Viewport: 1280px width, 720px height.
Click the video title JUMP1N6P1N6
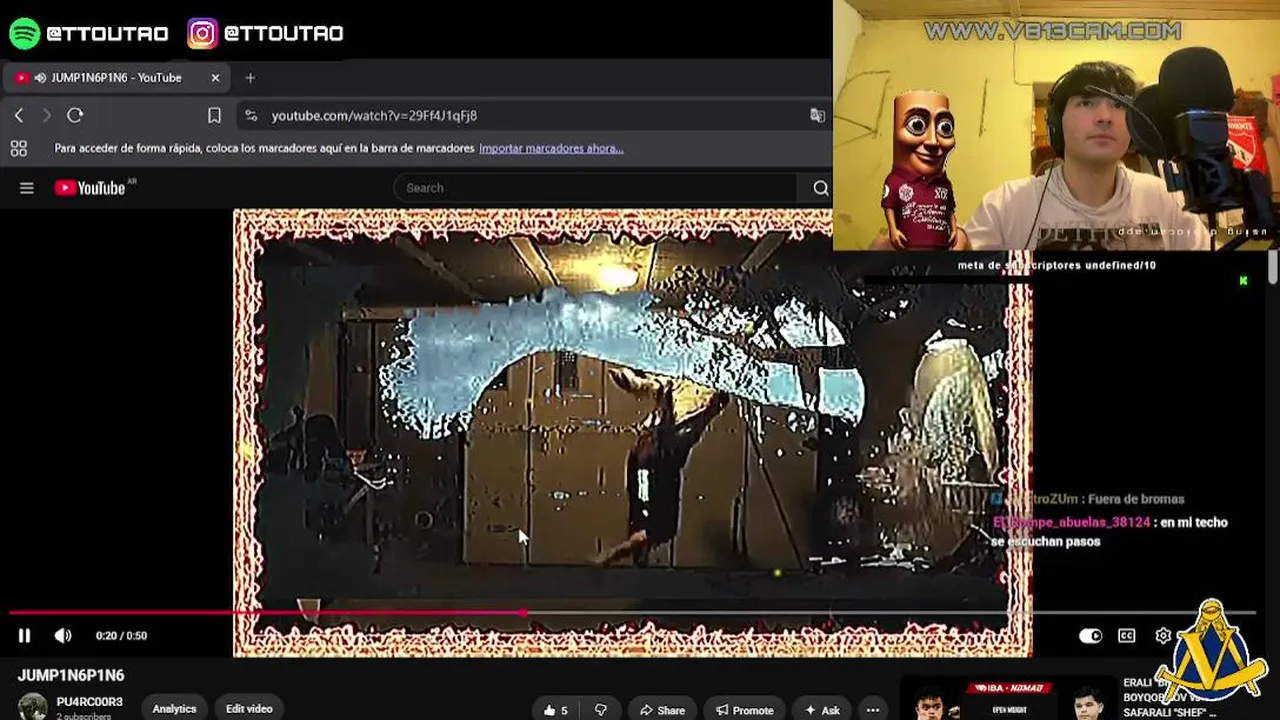(x=71, y=676)
